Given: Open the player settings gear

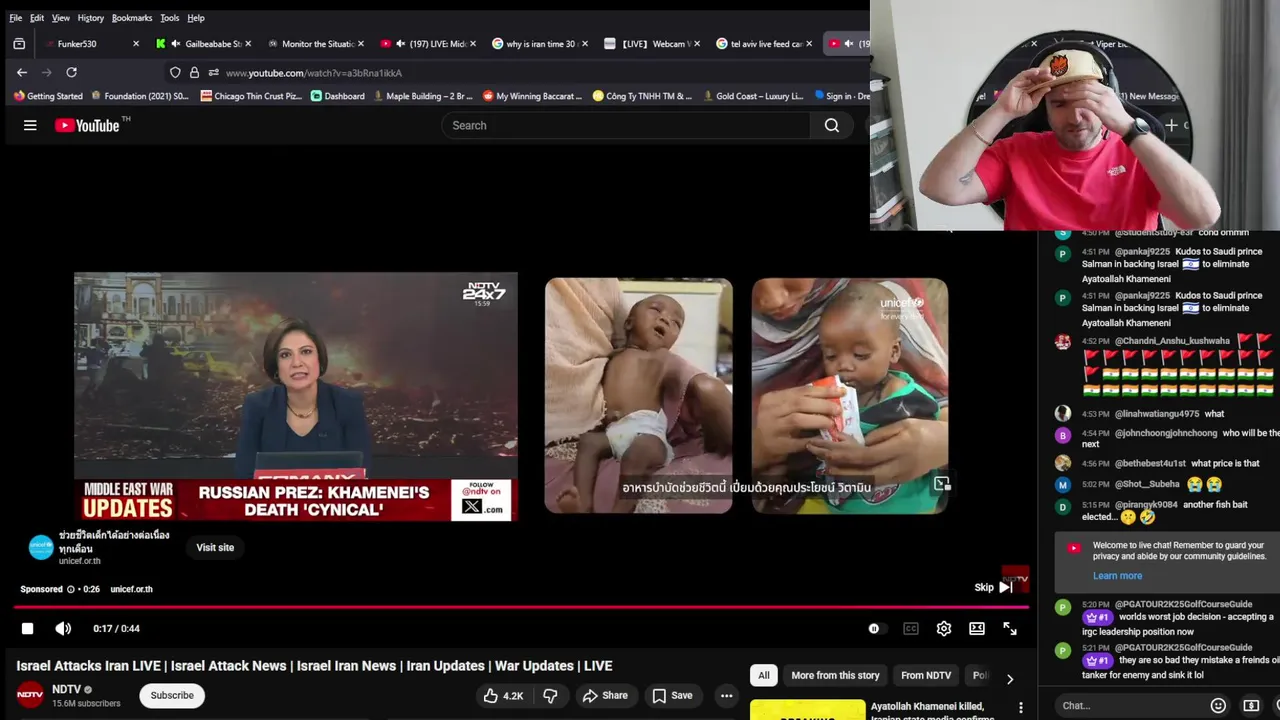Looking at the screenshot, I should (x=944, y=629).
